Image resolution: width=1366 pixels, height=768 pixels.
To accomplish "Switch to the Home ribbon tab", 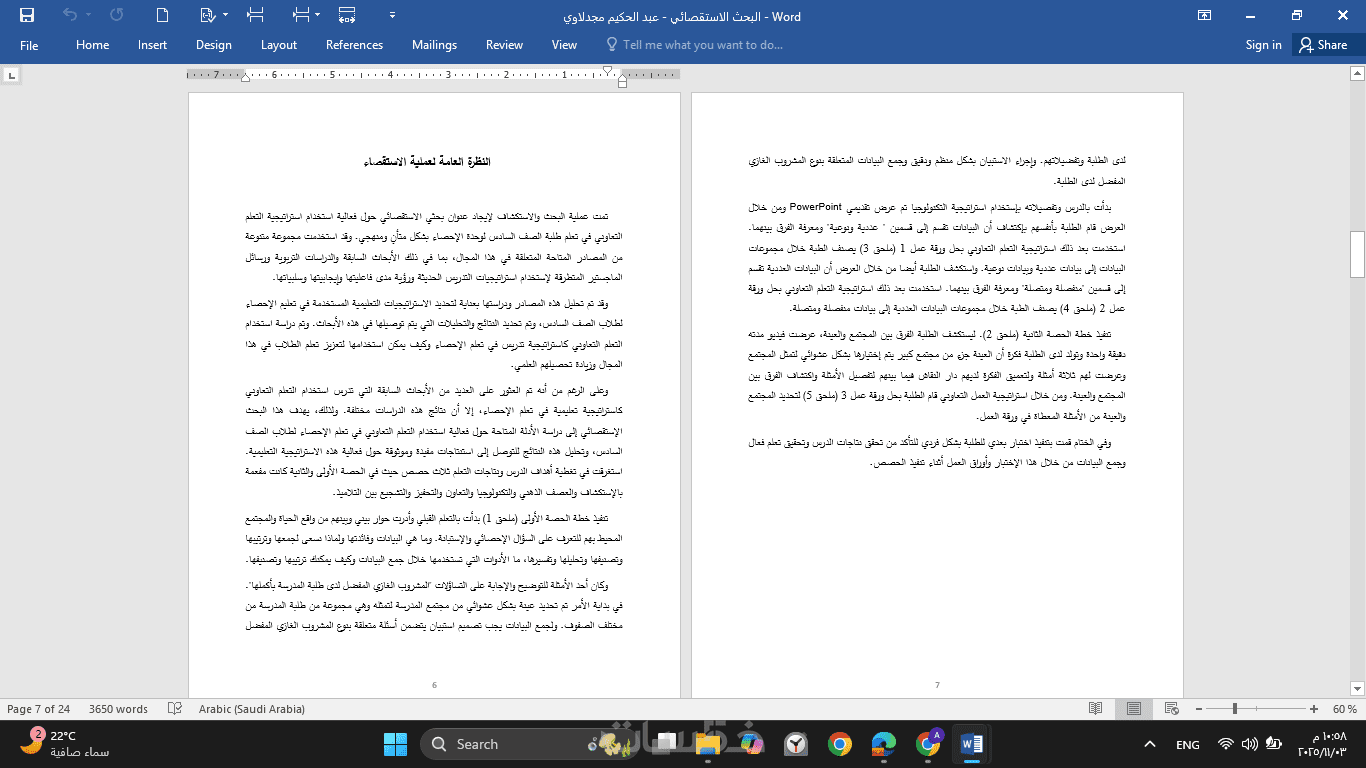I will coord(93,45).
